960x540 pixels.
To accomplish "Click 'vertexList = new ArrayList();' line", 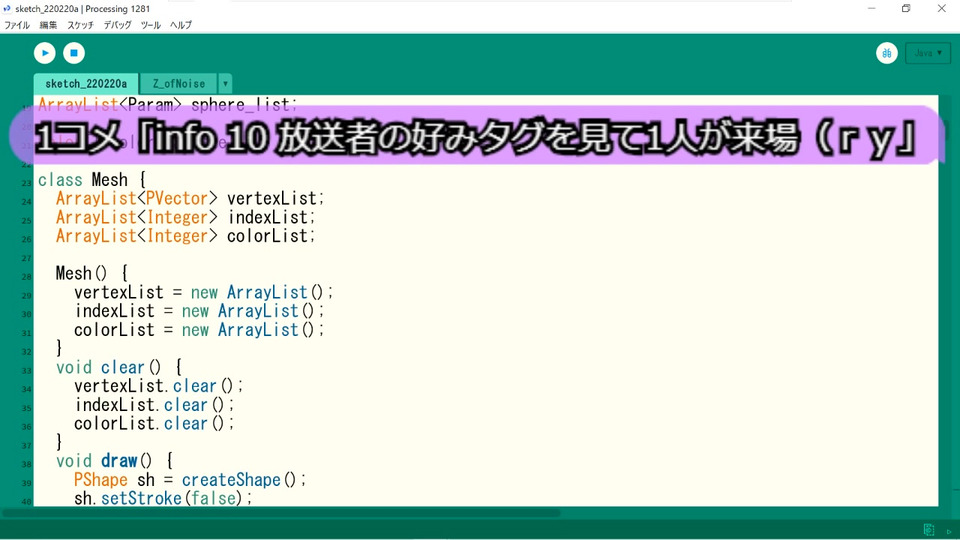I will click(x=204, y=293).
